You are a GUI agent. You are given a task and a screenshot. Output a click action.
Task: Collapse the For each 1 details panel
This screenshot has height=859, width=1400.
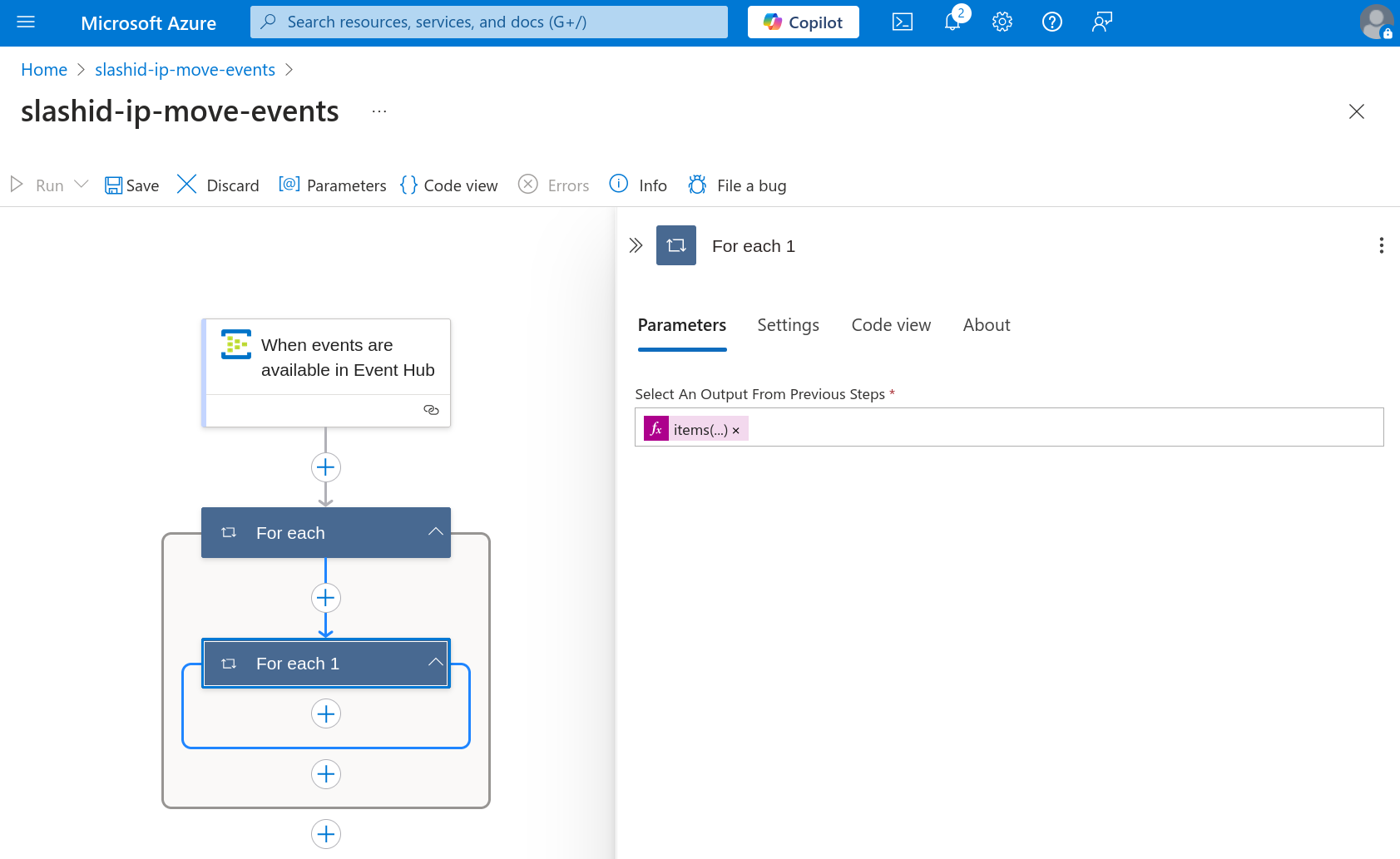point(636,245)
